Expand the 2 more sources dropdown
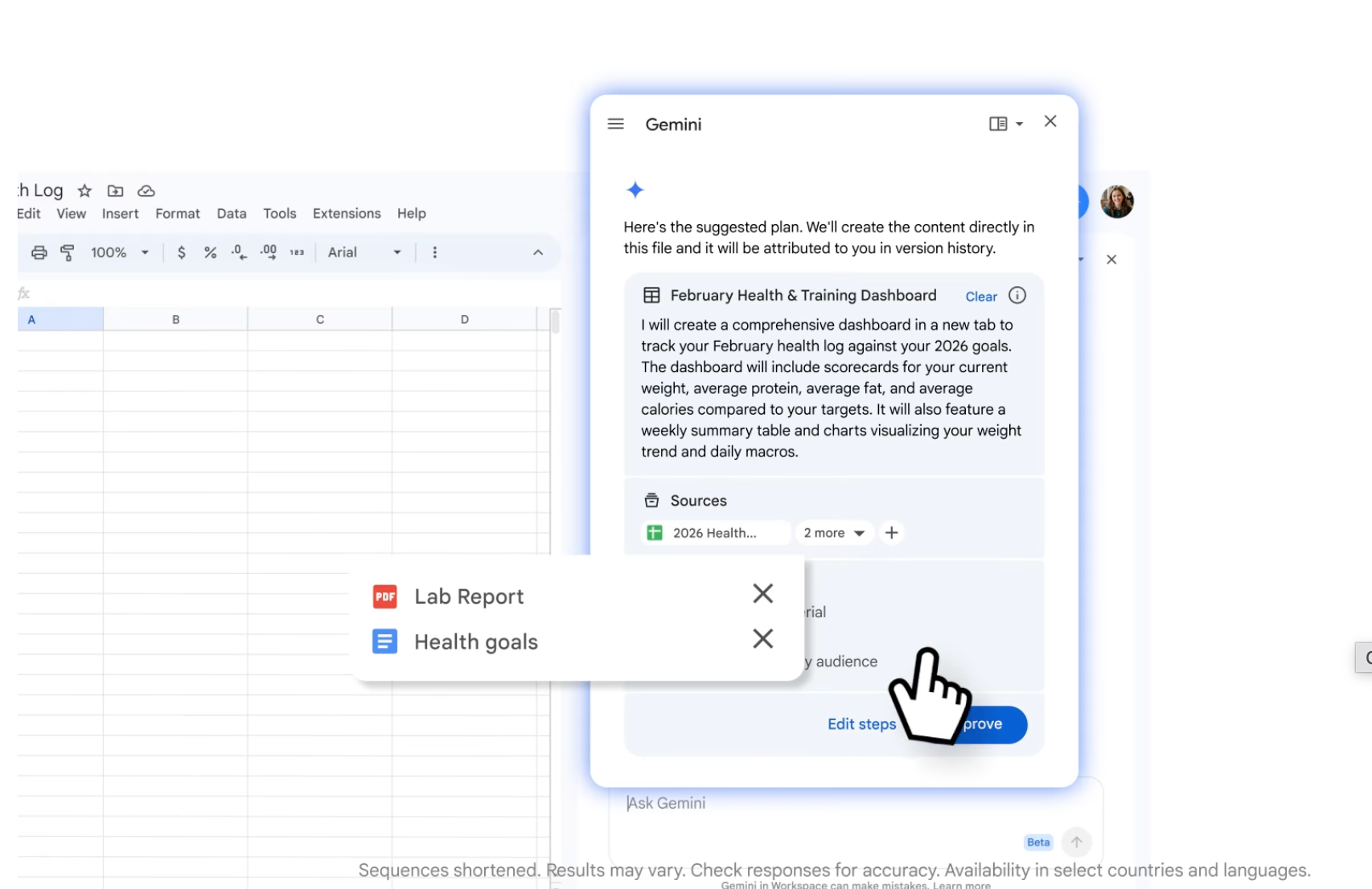Viewport: 1372px width, 889px height. (834, 533)
